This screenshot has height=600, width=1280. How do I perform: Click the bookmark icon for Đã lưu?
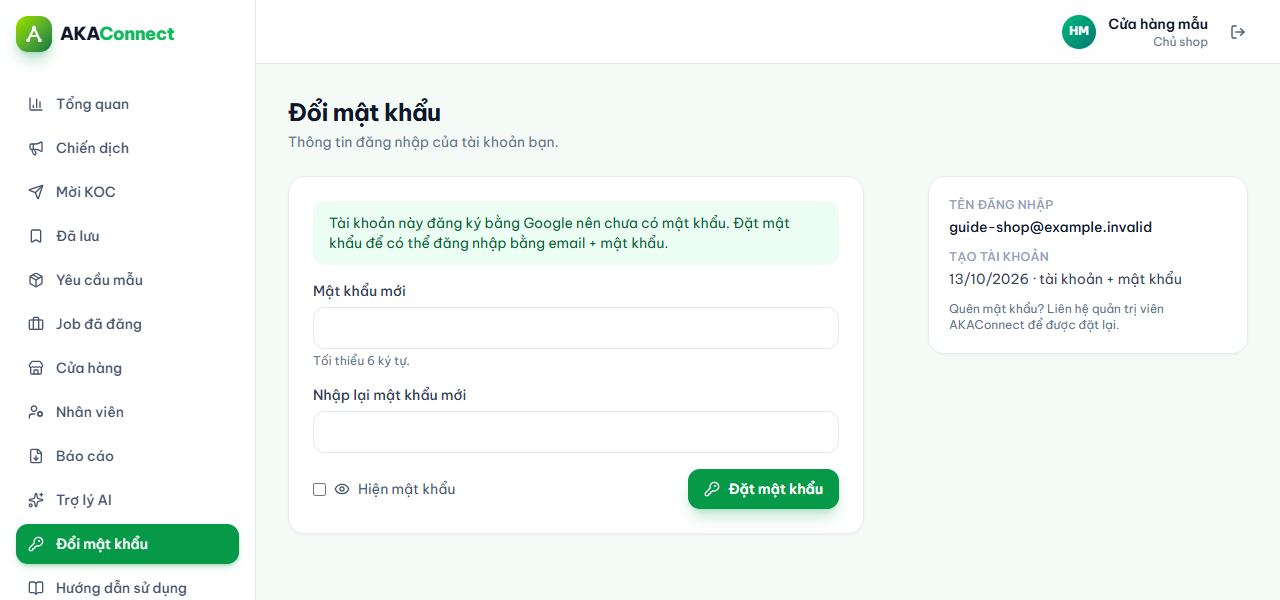[36, 236]
